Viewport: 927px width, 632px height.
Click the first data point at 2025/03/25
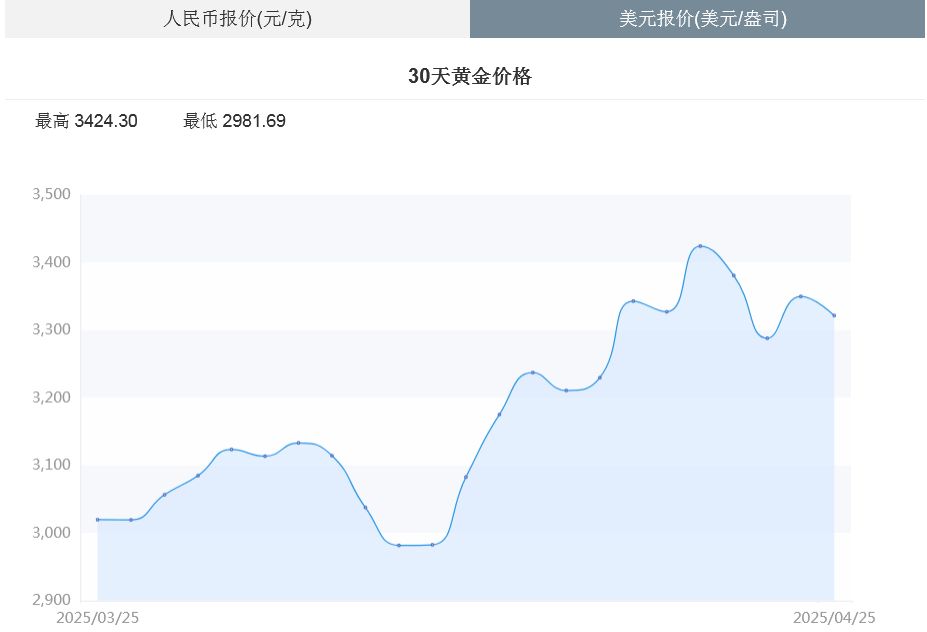[x=98, y=520]
